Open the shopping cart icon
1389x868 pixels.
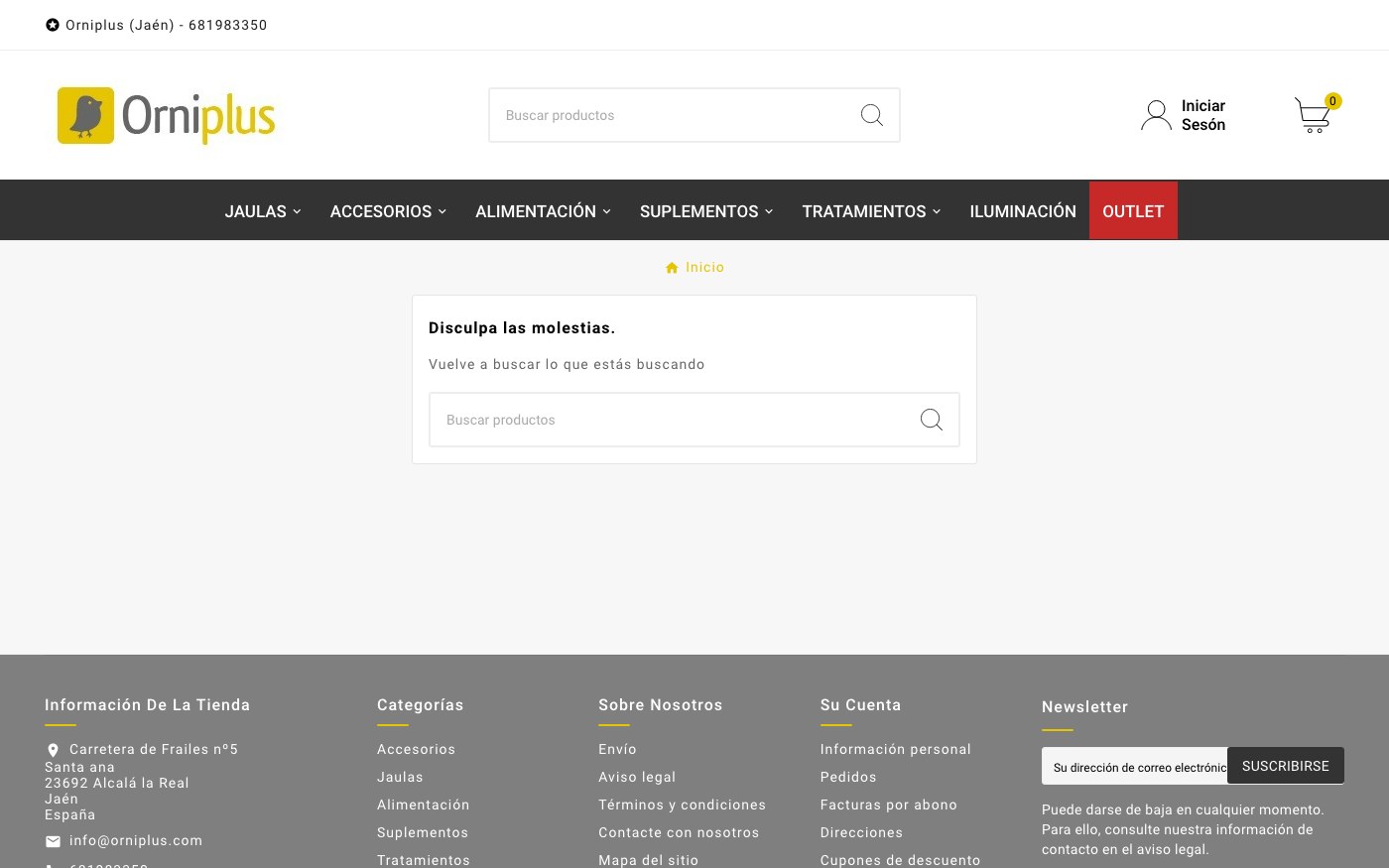[x=1314, y=115]
